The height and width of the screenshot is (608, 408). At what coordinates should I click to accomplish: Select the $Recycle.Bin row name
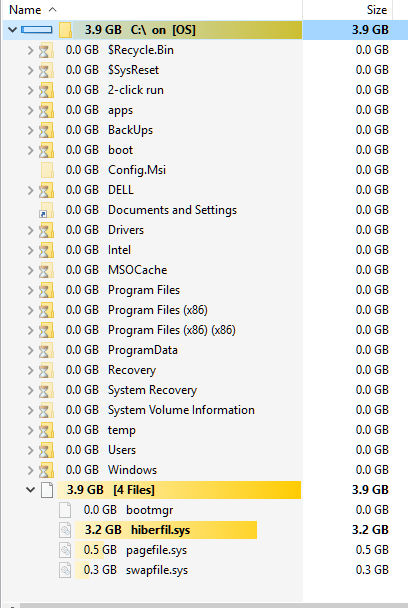pyautogui.click(x=141, y=50)
